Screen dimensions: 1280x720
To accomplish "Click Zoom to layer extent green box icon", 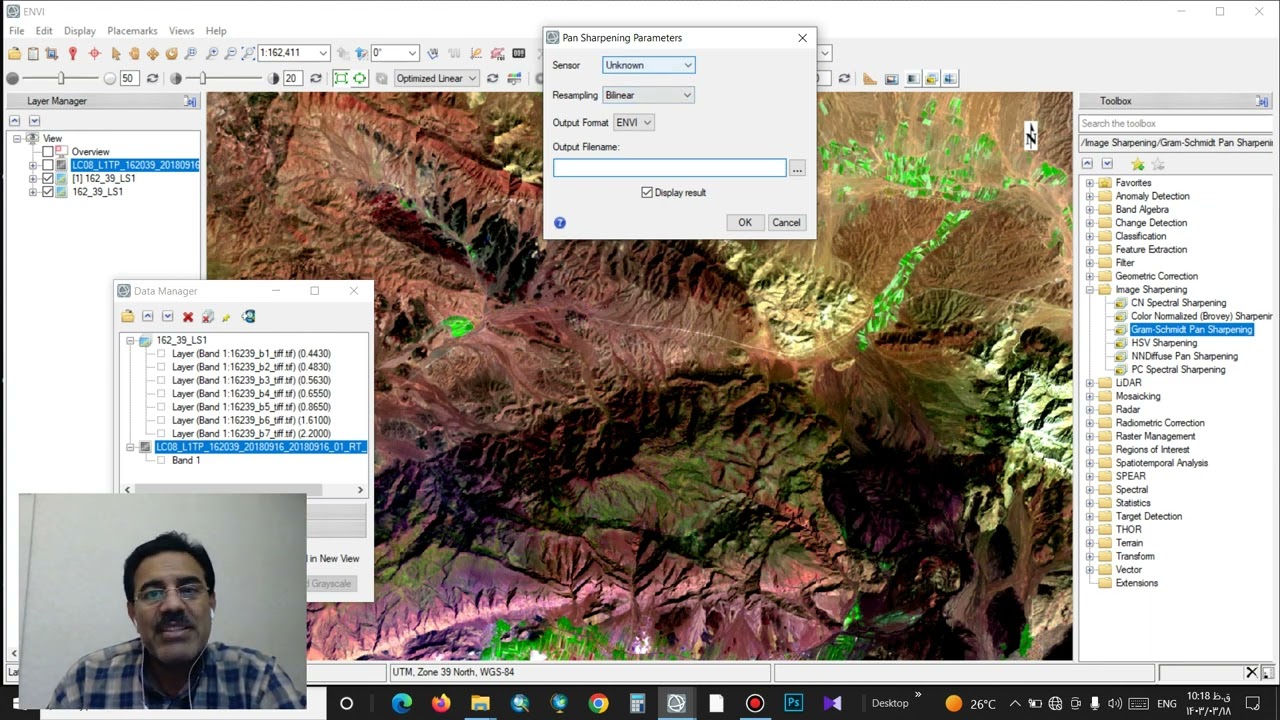I will (341, 78).
